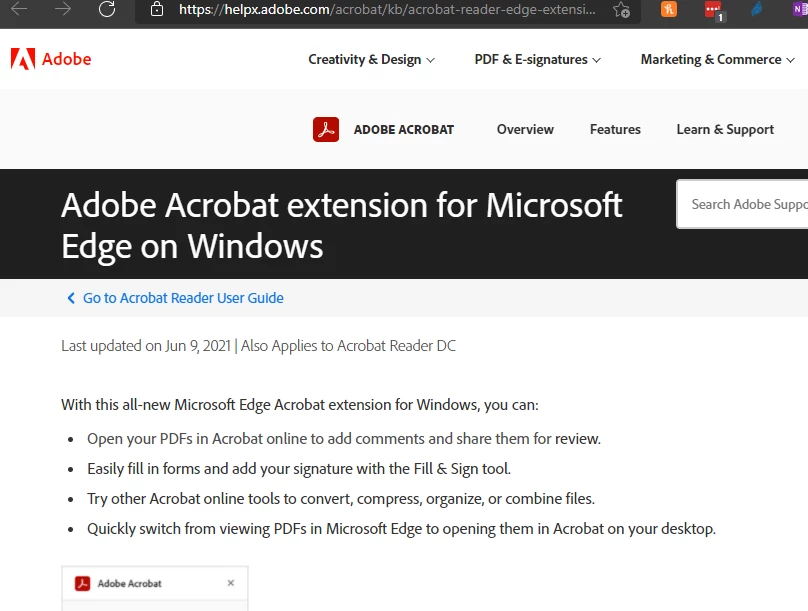Click the Search Adobe Support field

(743, 204)
